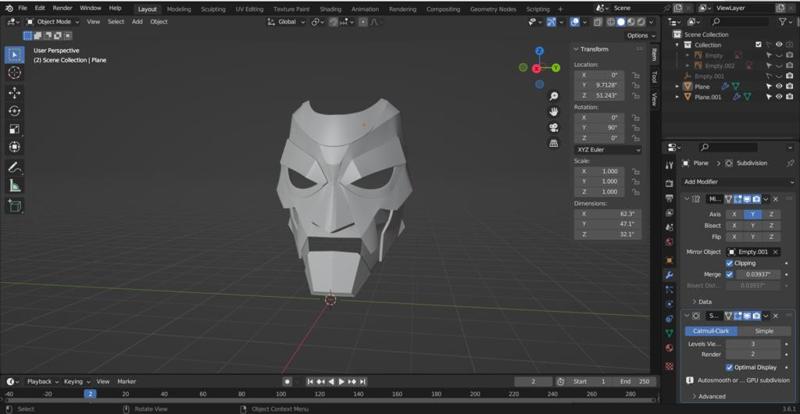The width and height of the screenshot is (800, 414).
Task: Click the Location Y value field
Action: pos(599,85)
